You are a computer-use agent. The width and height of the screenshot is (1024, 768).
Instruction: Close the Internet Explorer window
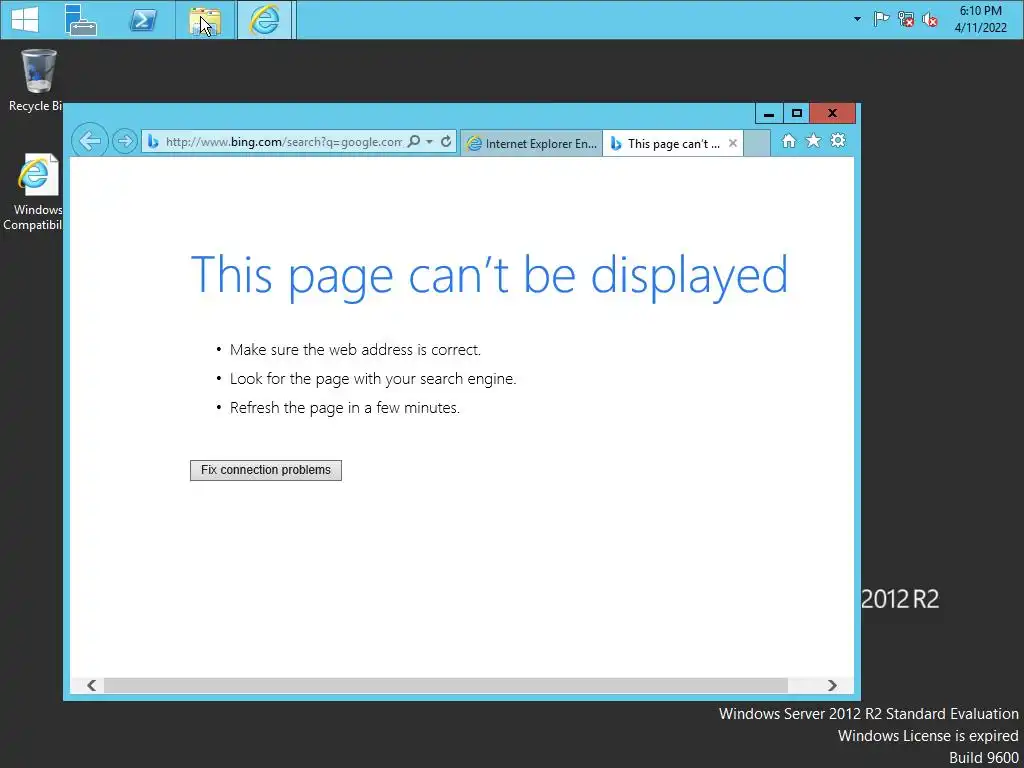[x=832, y=113]
